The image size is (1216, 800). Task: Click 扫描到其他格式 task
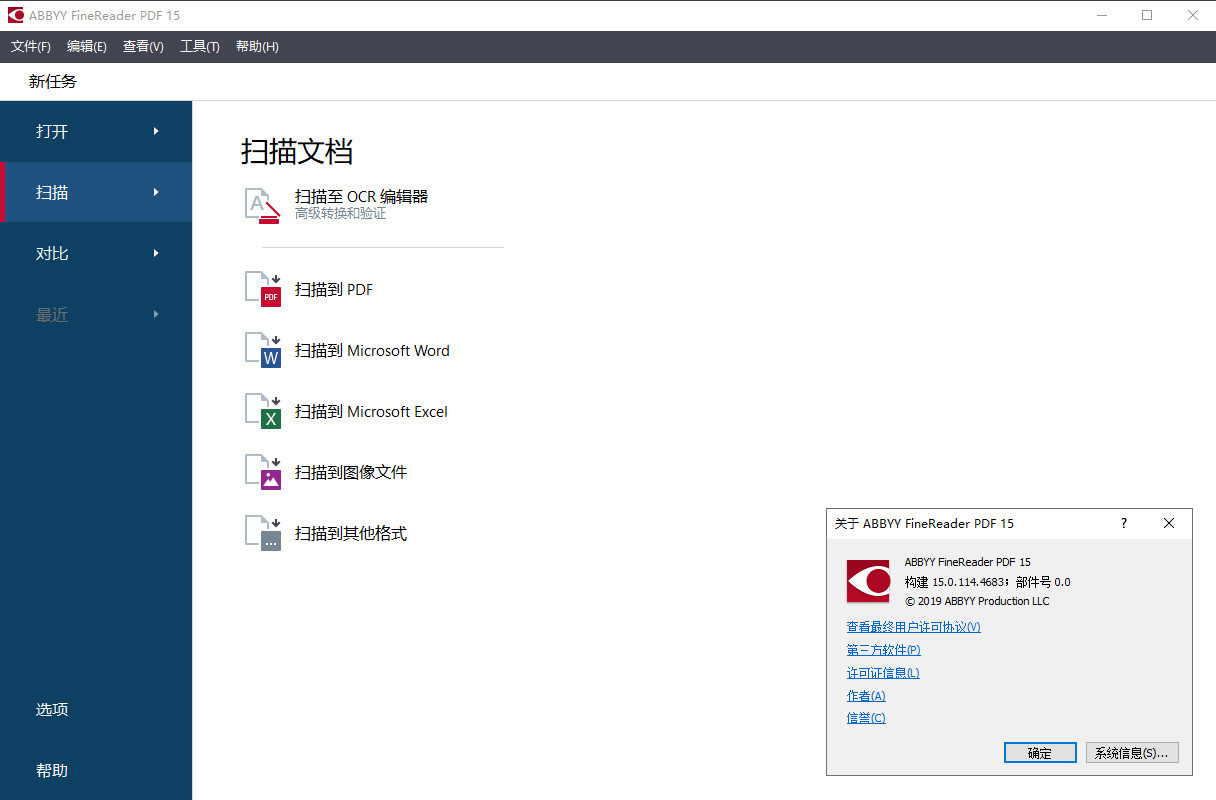point(351,533)
